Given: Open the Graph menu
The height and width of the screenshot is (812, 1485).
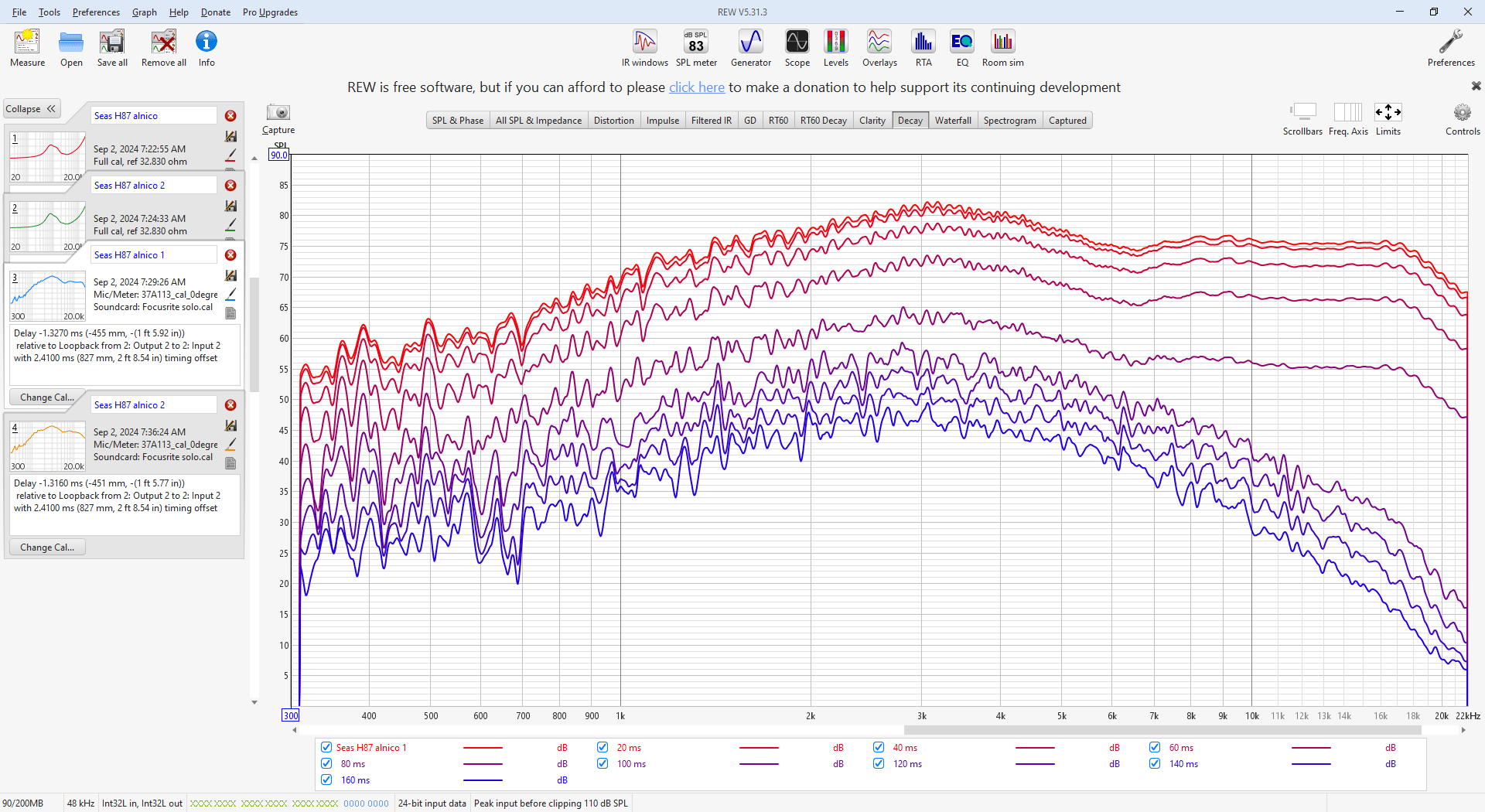Looking at the screenshot, I should (145, 12).
